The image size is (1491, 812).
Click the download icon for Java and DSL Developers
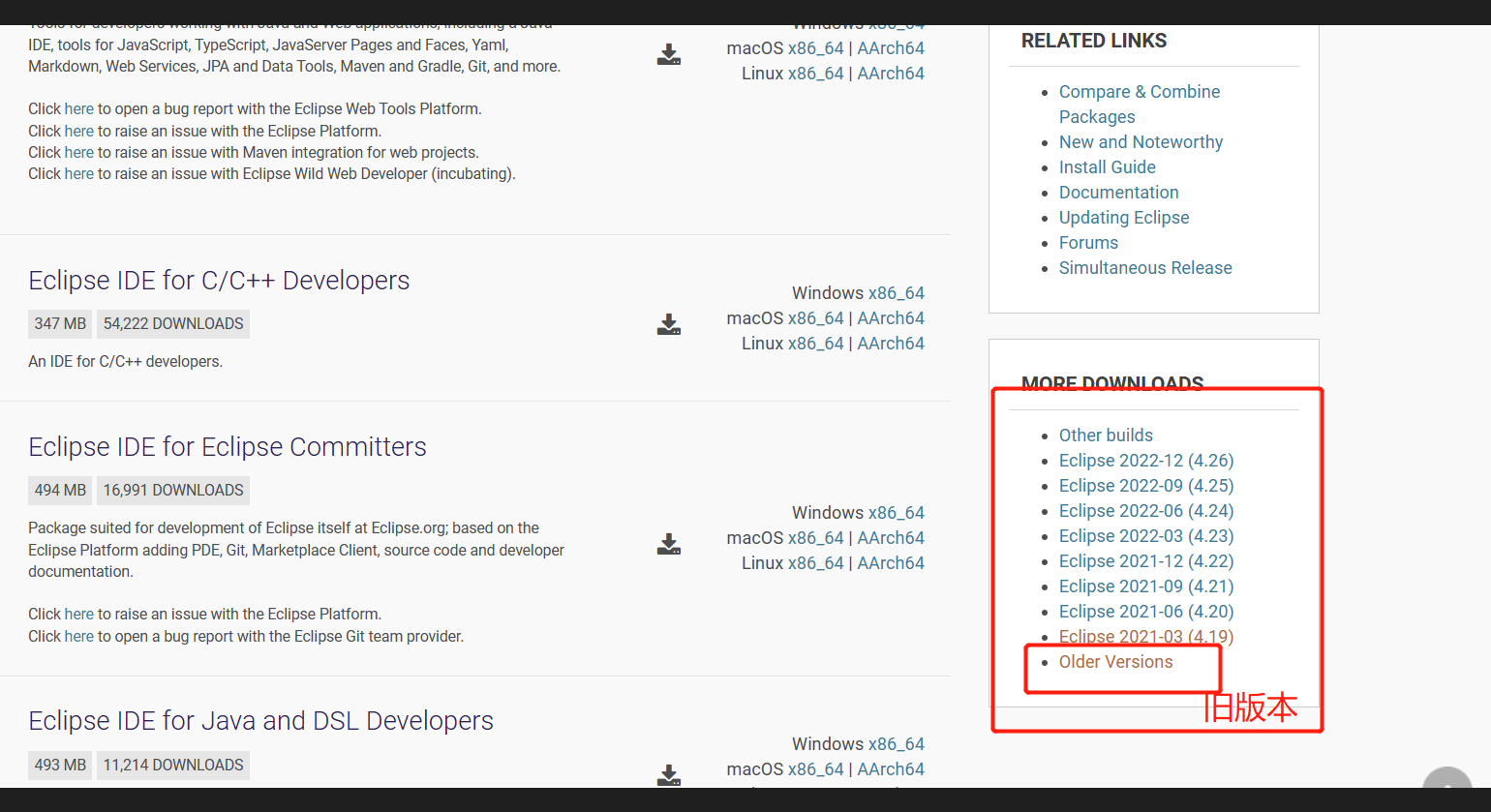tap(669, 774)
